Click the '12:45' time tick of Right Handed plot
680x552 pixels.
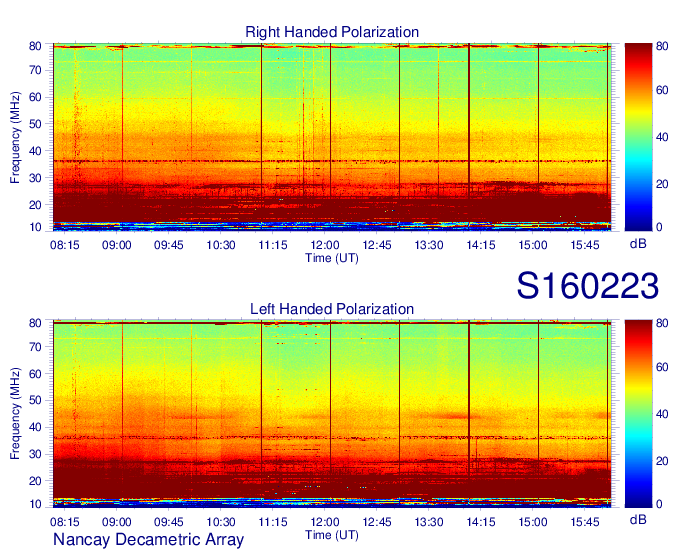377,245
